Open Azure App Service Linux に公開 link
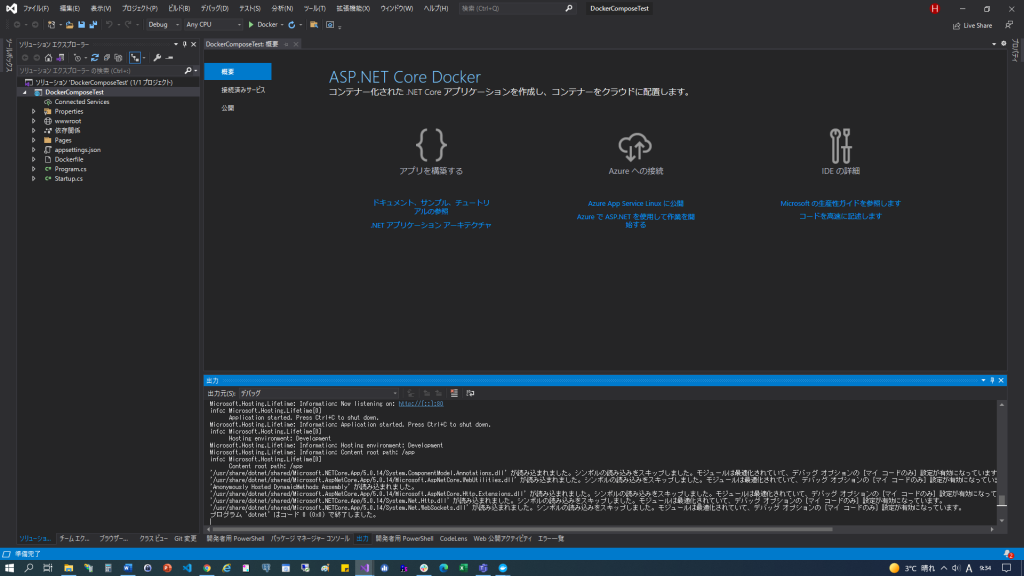Image resolution: width=1024 pixels, height=576 pixels. click(x=635, y=204)
